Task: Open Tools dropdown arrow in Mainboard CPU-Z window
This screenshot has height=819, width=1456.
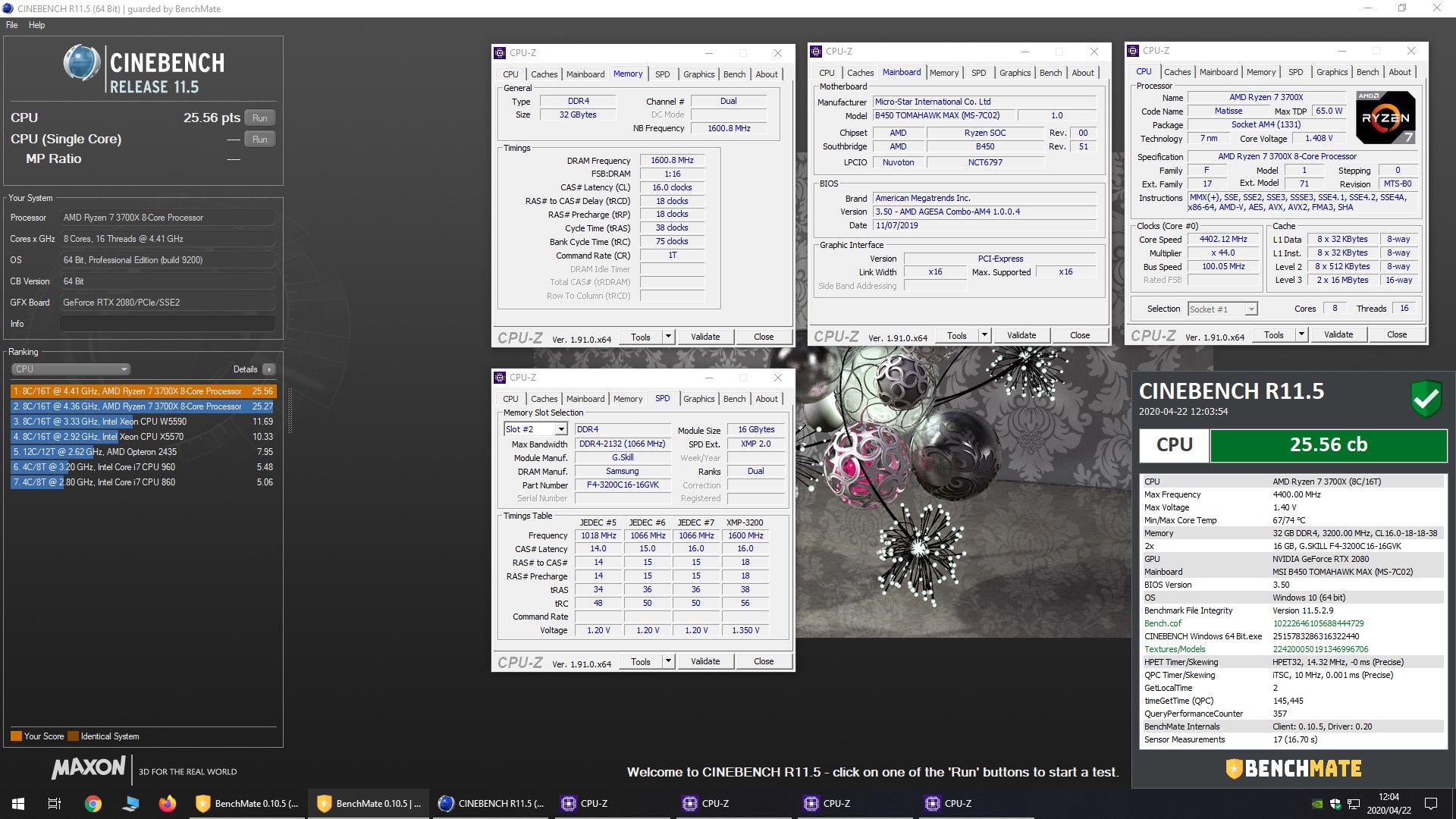Action: pyautogui.click(x=984, y=335)
